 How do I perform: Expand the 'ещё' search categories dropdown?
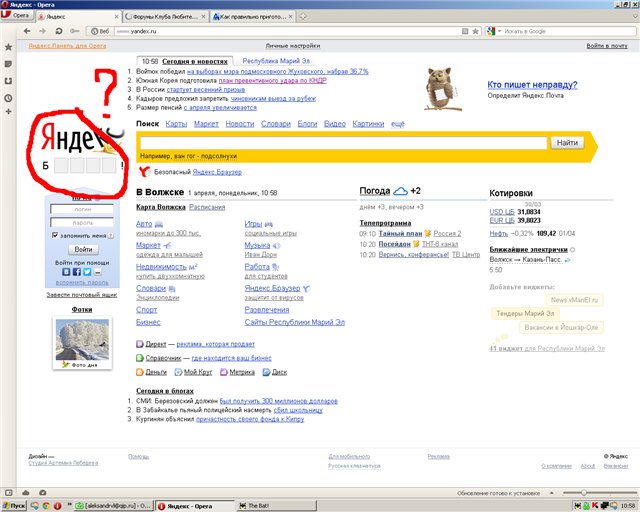click(x=398, y=123)
